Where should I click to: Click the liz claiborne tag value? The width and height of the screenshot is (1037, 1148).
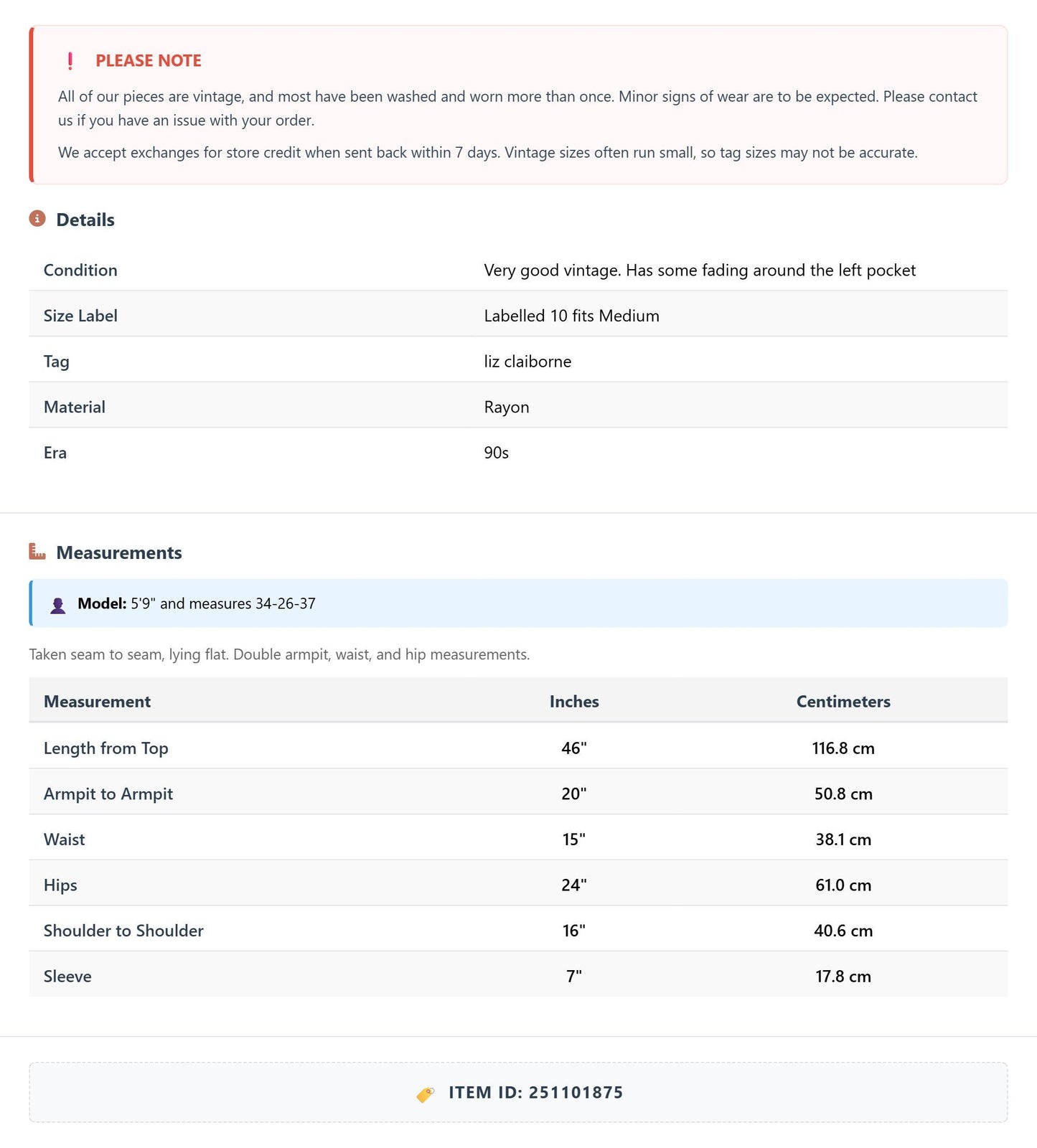tap(527, 362)
